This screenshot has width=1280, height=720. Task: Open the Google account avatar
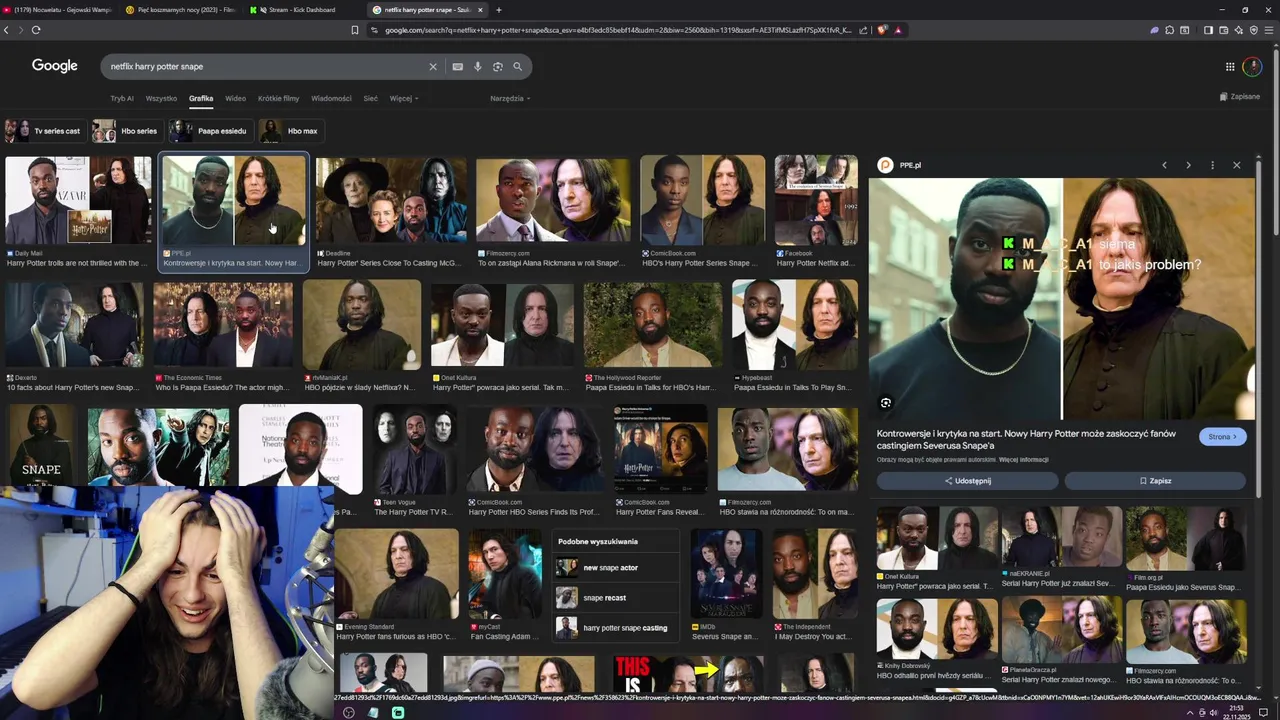(1252, 67)
